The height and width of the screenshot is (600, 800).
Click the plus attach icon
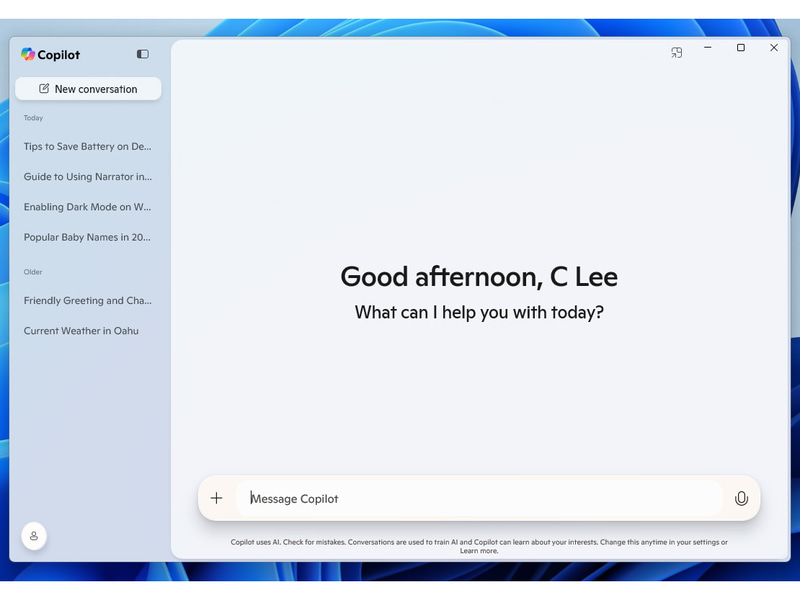[216, 498]
